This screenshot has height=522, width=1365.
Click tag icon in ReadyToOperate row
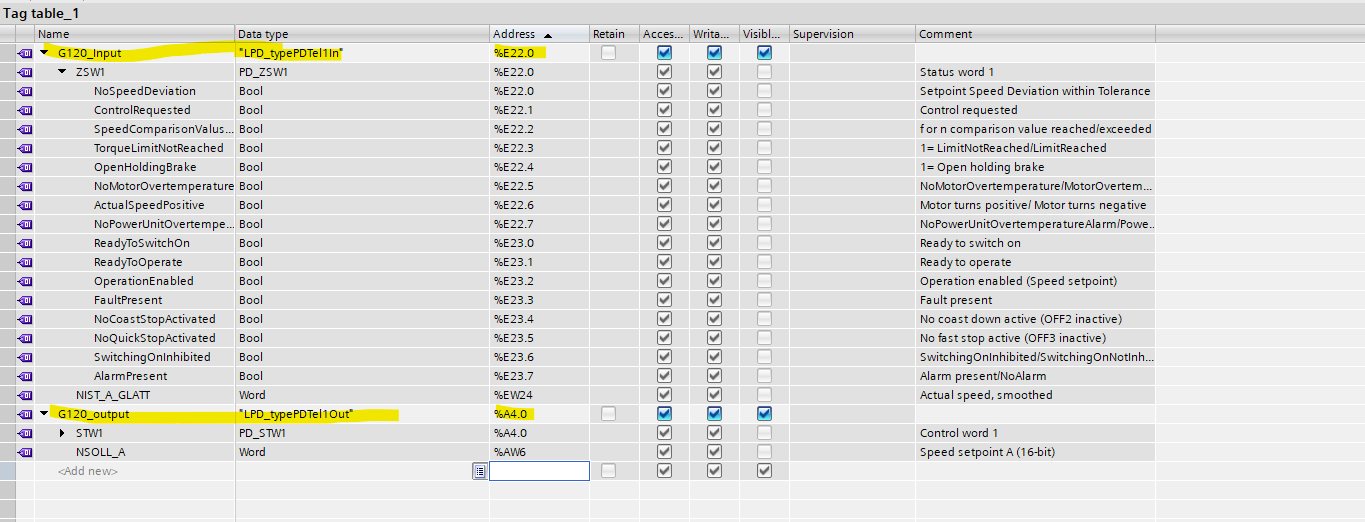click(x=25, y=262)
